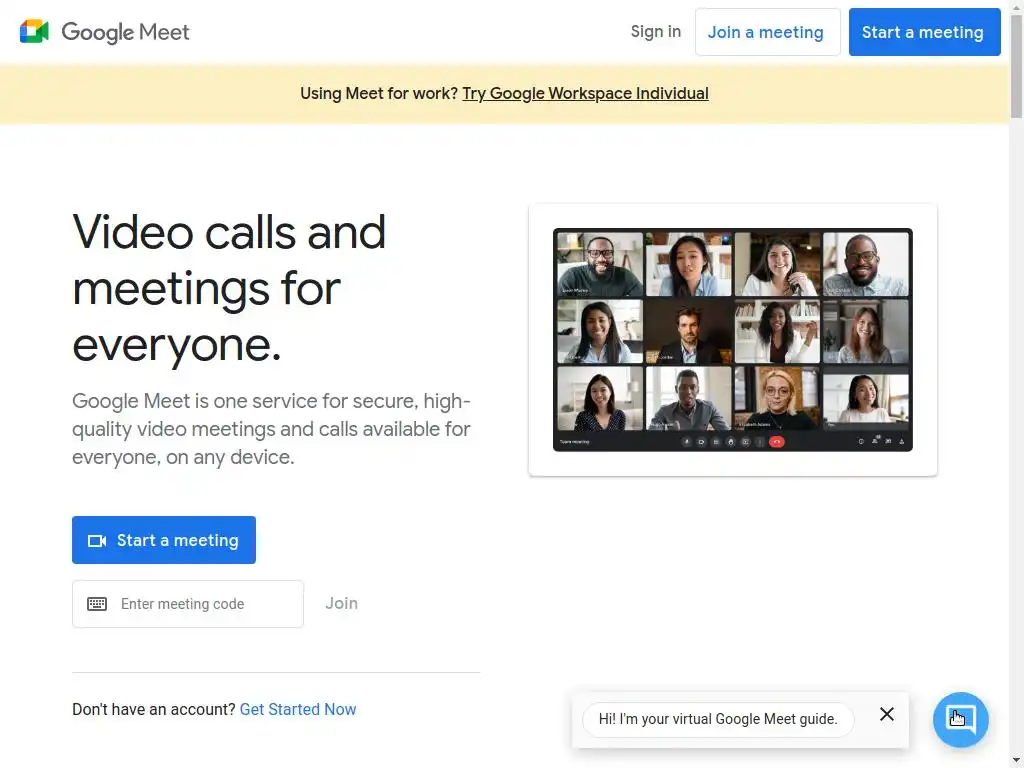Open Try Google Workspace Individual link
This screenshot has height=768, width=1024.
click(585, 93)
